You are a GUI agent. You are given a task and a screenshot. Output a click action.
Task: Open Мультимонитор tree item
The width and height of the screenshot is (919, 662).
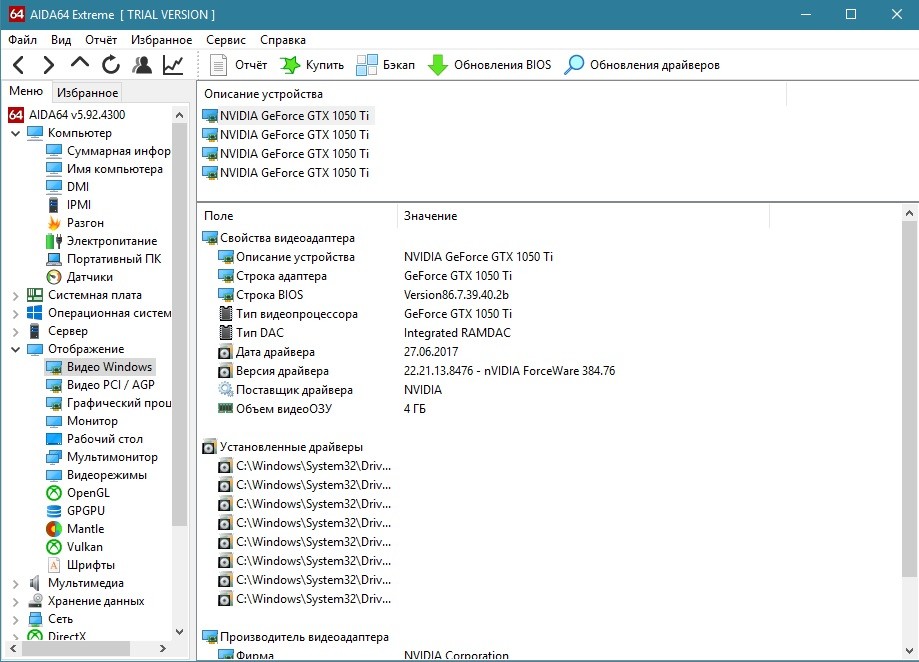coord(102,456)
